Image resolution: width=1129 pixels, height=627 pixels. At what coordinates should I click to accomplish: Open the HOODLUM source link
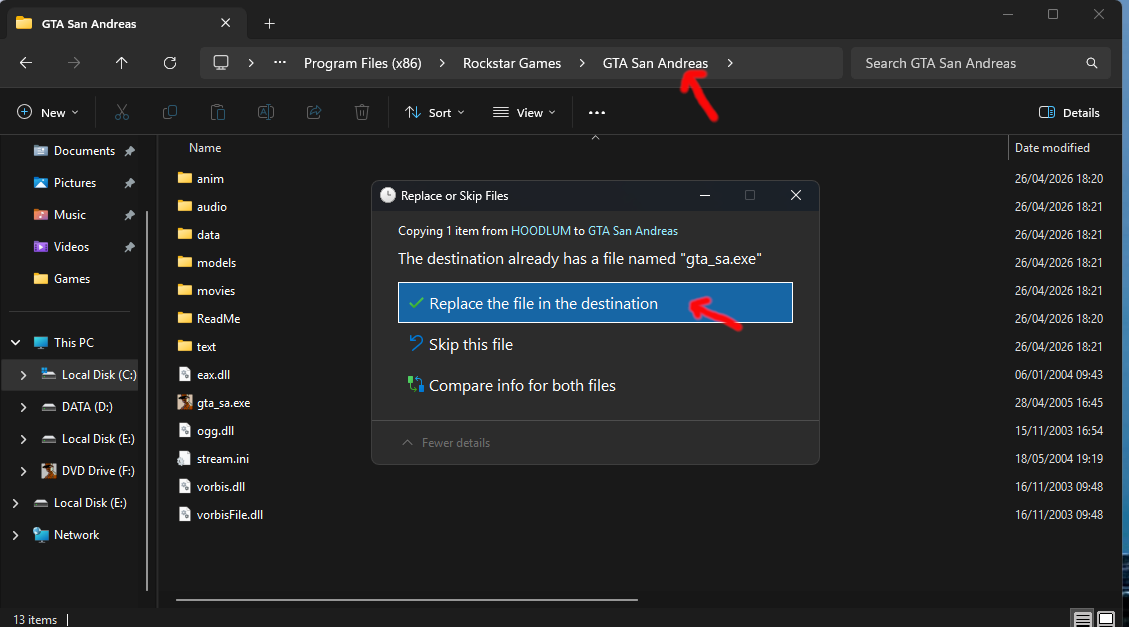tap(541, 231)
